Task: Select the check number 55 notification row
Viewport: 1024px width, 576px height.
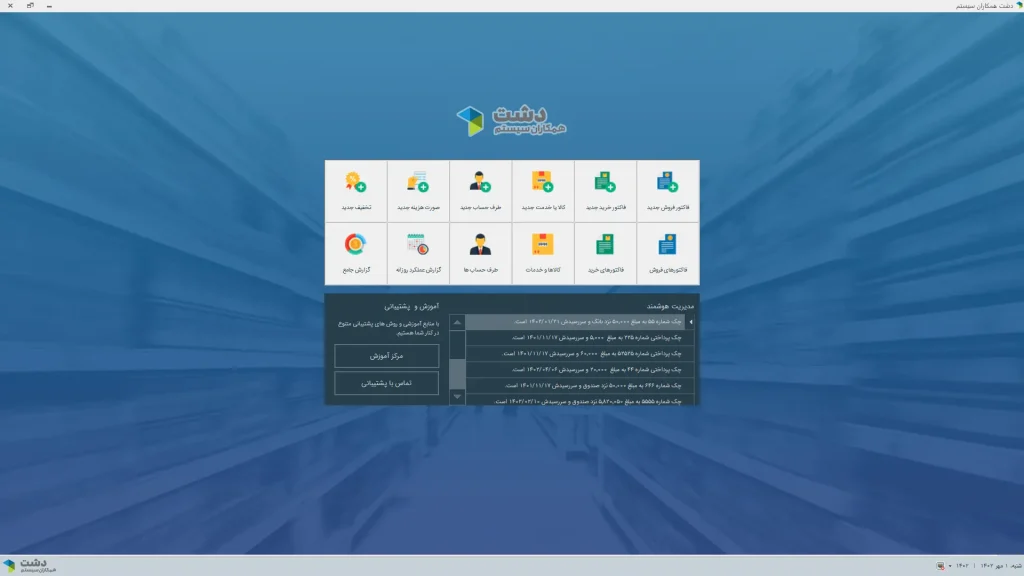Action: coord(575,322)
